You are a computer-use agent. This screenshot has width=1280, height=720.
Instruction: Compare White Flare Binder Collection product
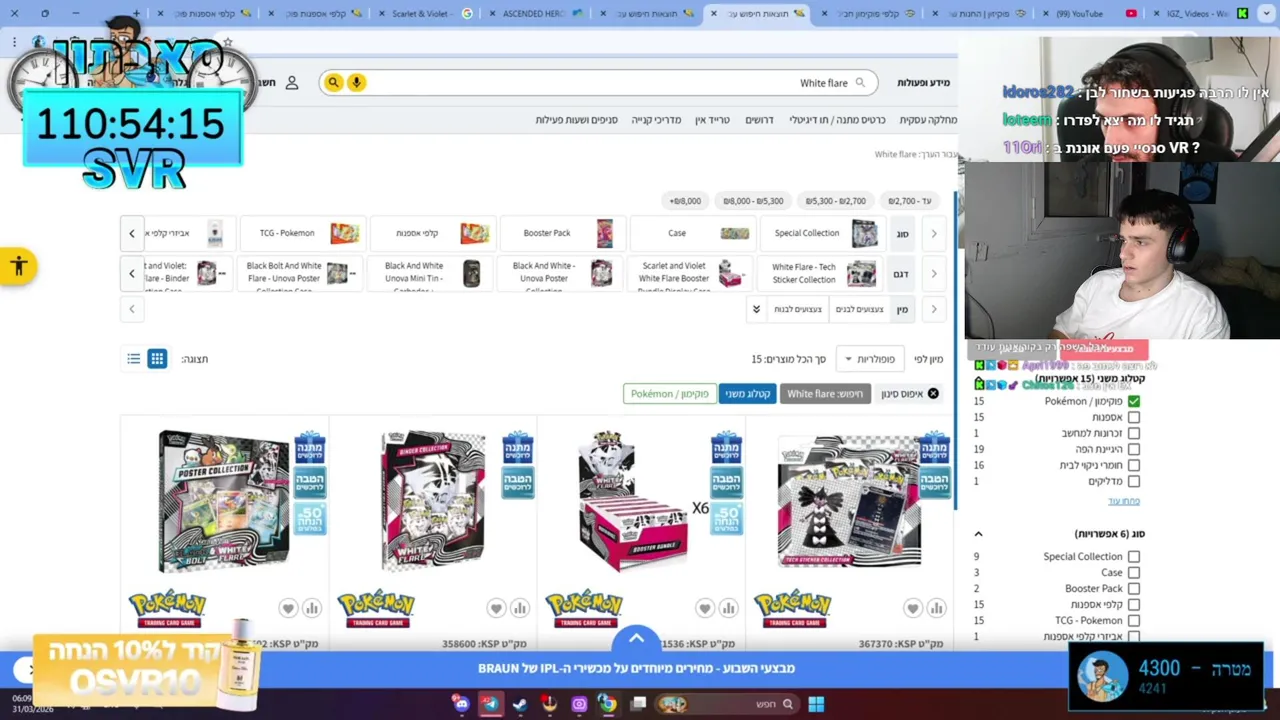pyautogui.click(x=520, y=608)
